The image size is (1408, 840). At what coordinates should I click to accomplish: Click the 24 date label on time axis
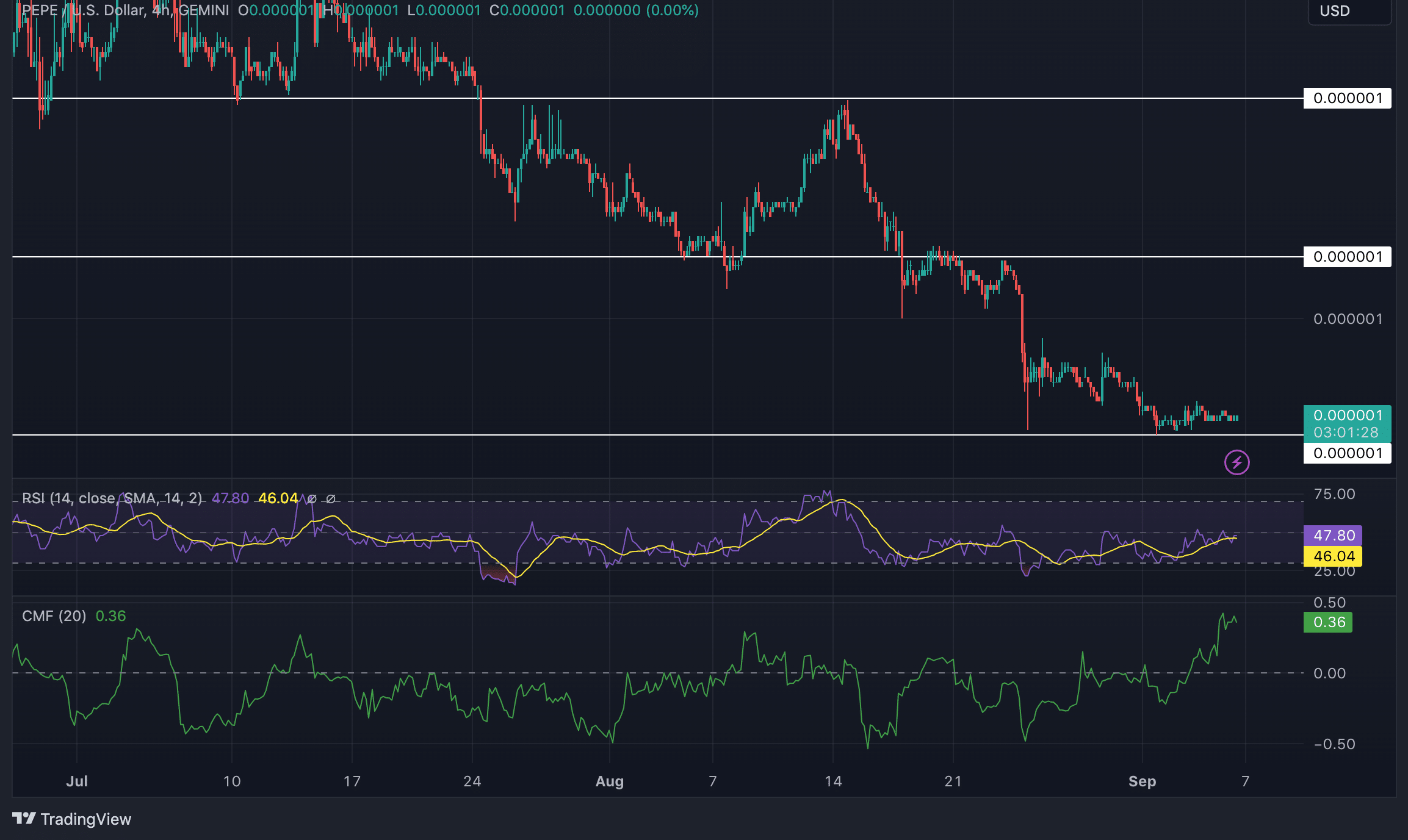[x=472, y=781]
